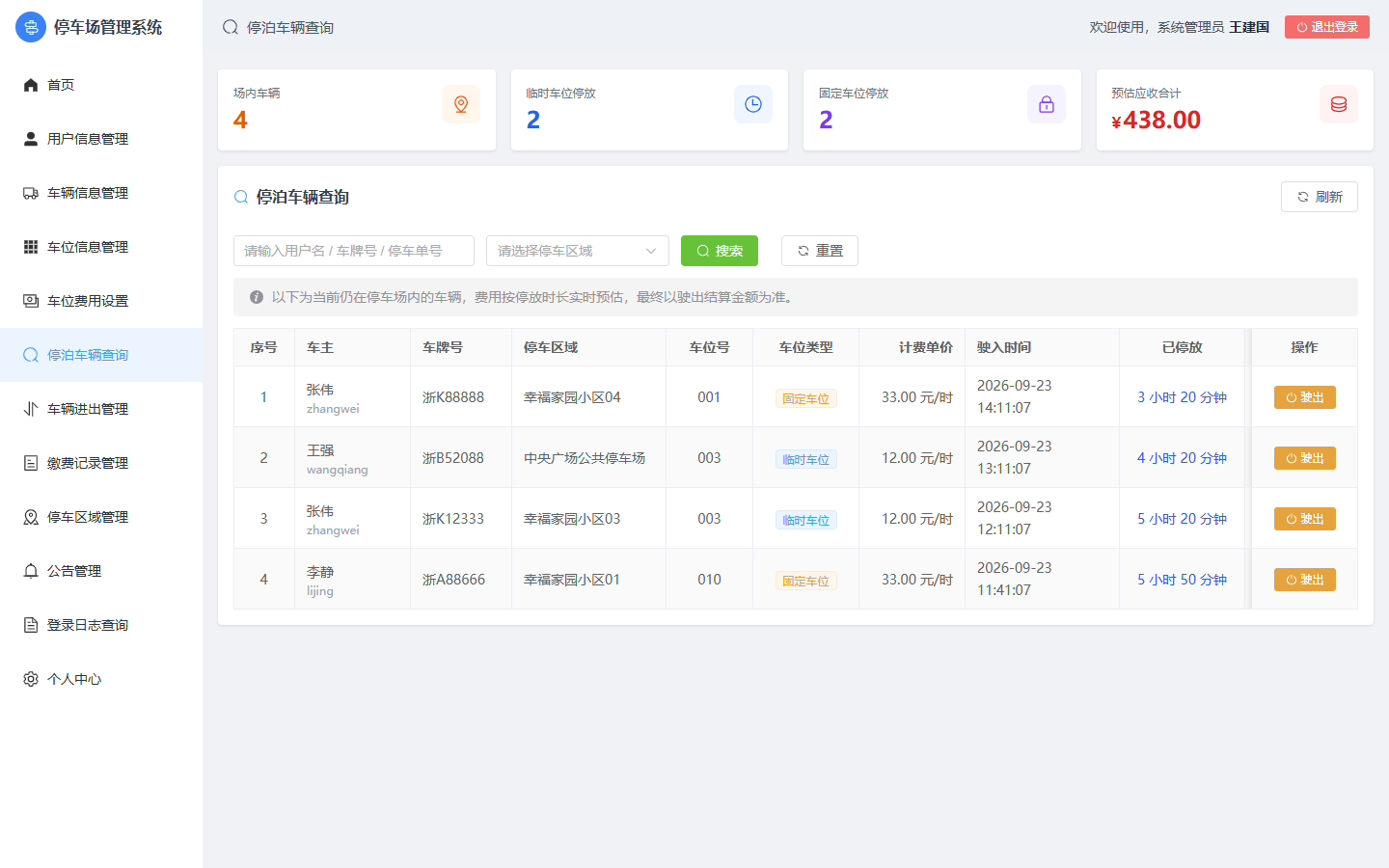Click the green 搜索 button
The image size is (1389, 868).
720,251
